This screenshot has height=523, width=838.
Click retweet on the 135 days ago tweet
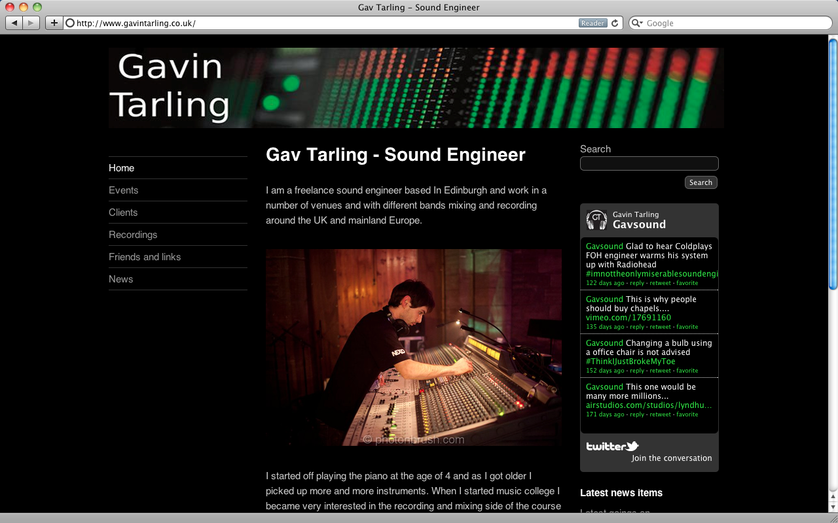pos(660,327)
